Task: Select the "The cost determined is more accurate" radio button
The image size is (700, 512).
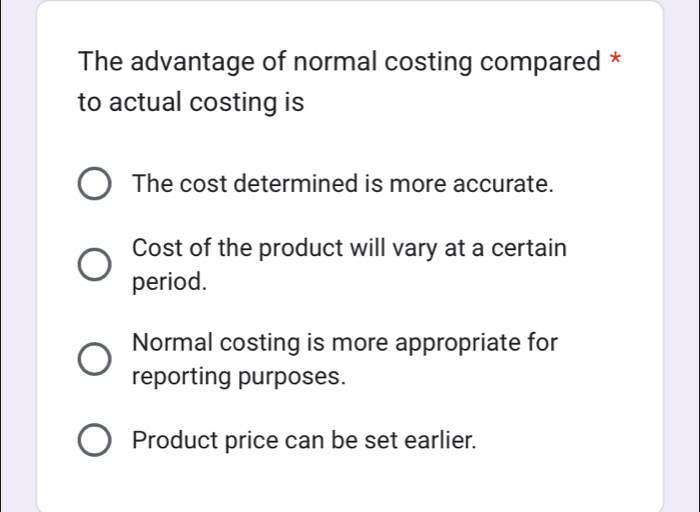Action: click(95, 185)
